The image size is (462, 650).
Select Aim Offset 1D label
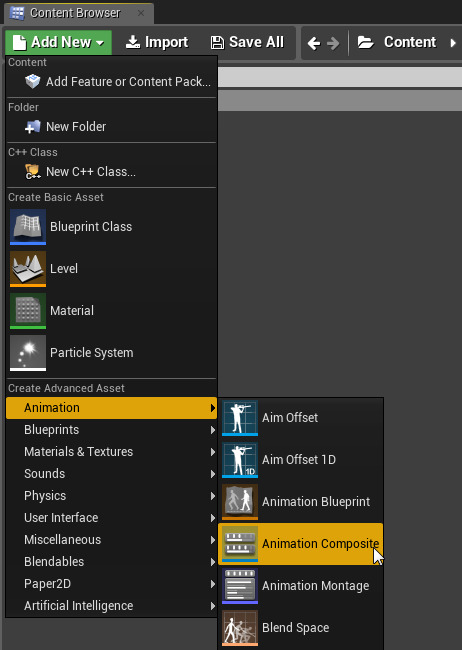click(299, 460)
